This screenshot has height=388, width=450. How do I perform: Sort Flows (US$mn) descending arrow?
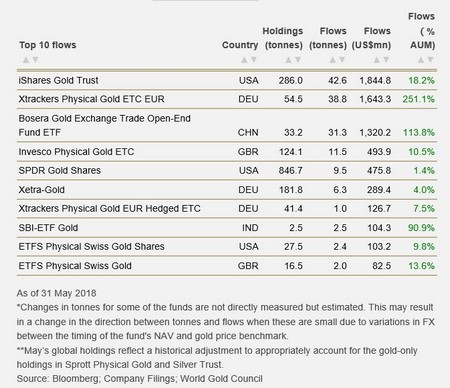[x=386, y=60]
